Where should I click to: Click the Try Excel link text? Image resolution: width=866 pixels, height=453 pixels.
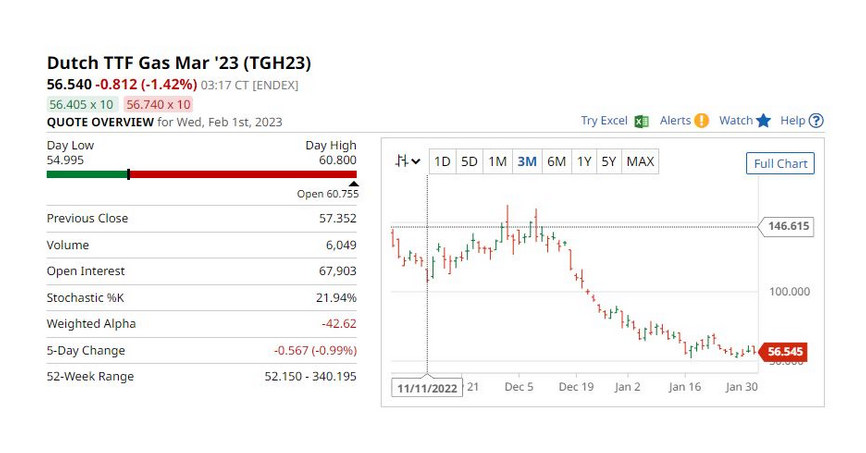(x=604, y=121)
